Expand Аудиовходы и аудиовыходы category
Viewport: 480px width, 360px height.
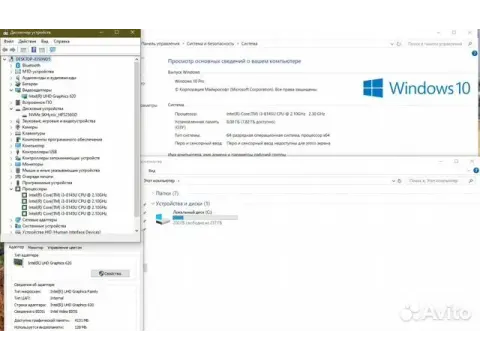11,78
